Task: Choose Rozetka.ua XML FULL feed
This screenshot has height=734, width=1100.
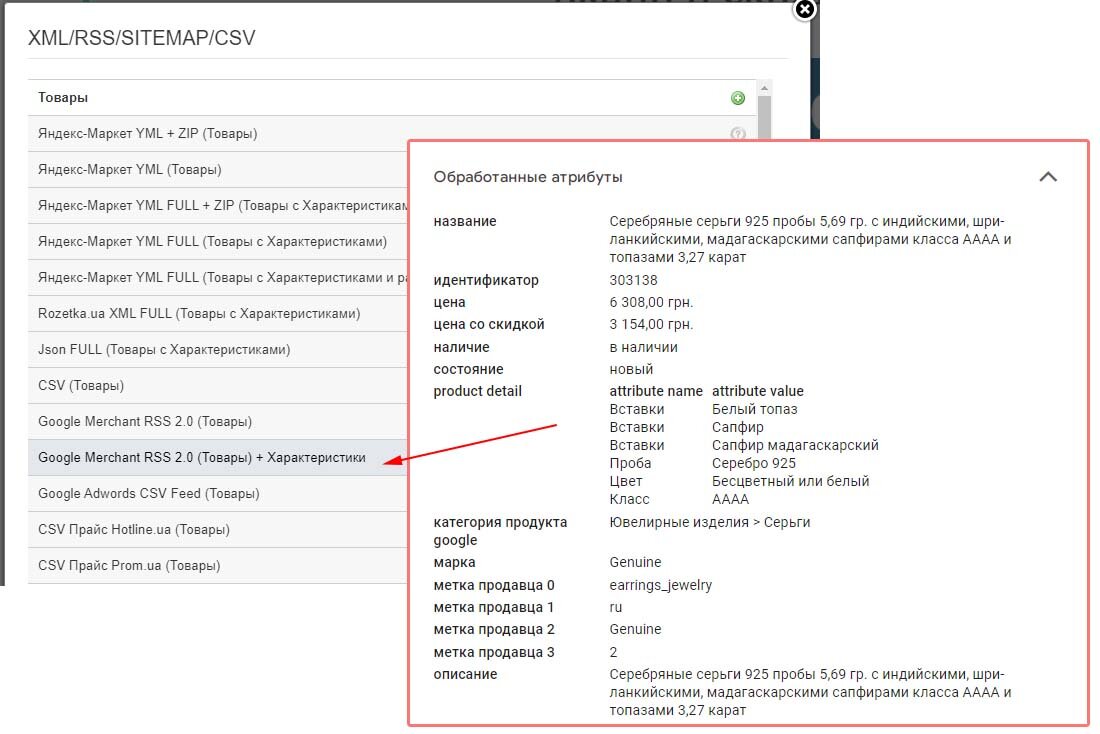Action: coord(198,314)
